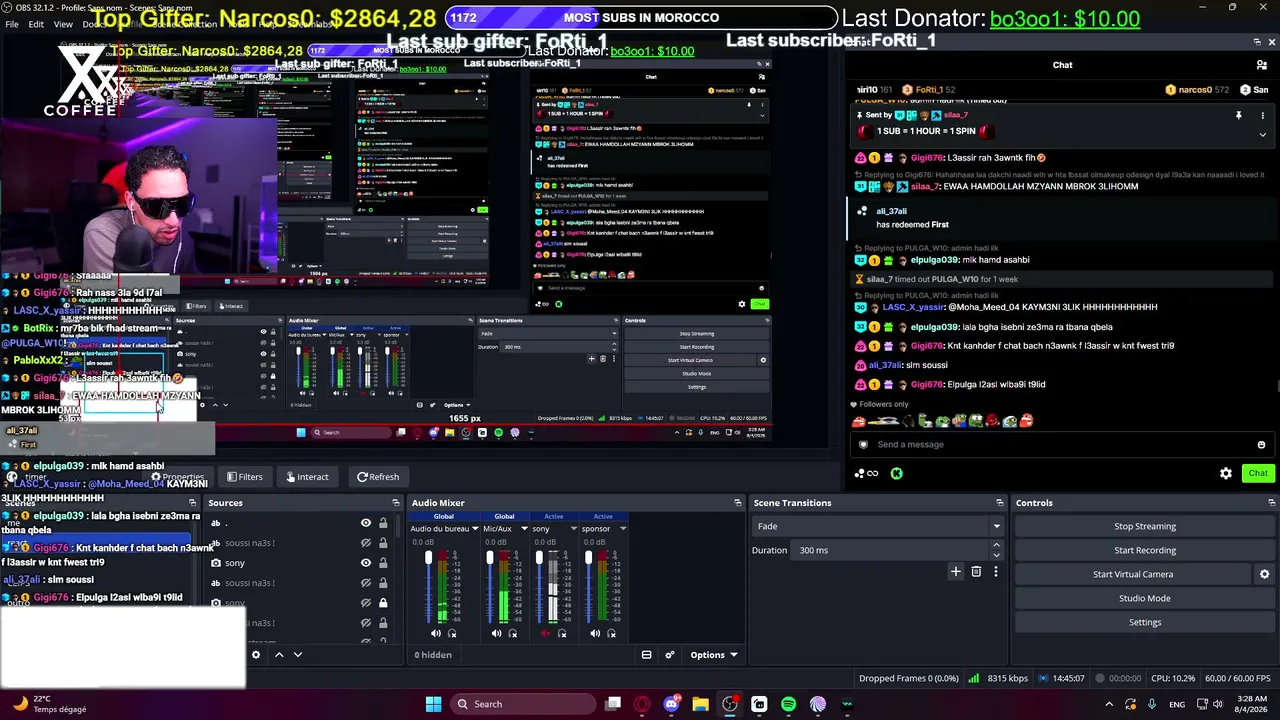The width and height of the screenshot is (1280, 720).
Task: Open Spotify from the taskbar
Action: (789, 704)
